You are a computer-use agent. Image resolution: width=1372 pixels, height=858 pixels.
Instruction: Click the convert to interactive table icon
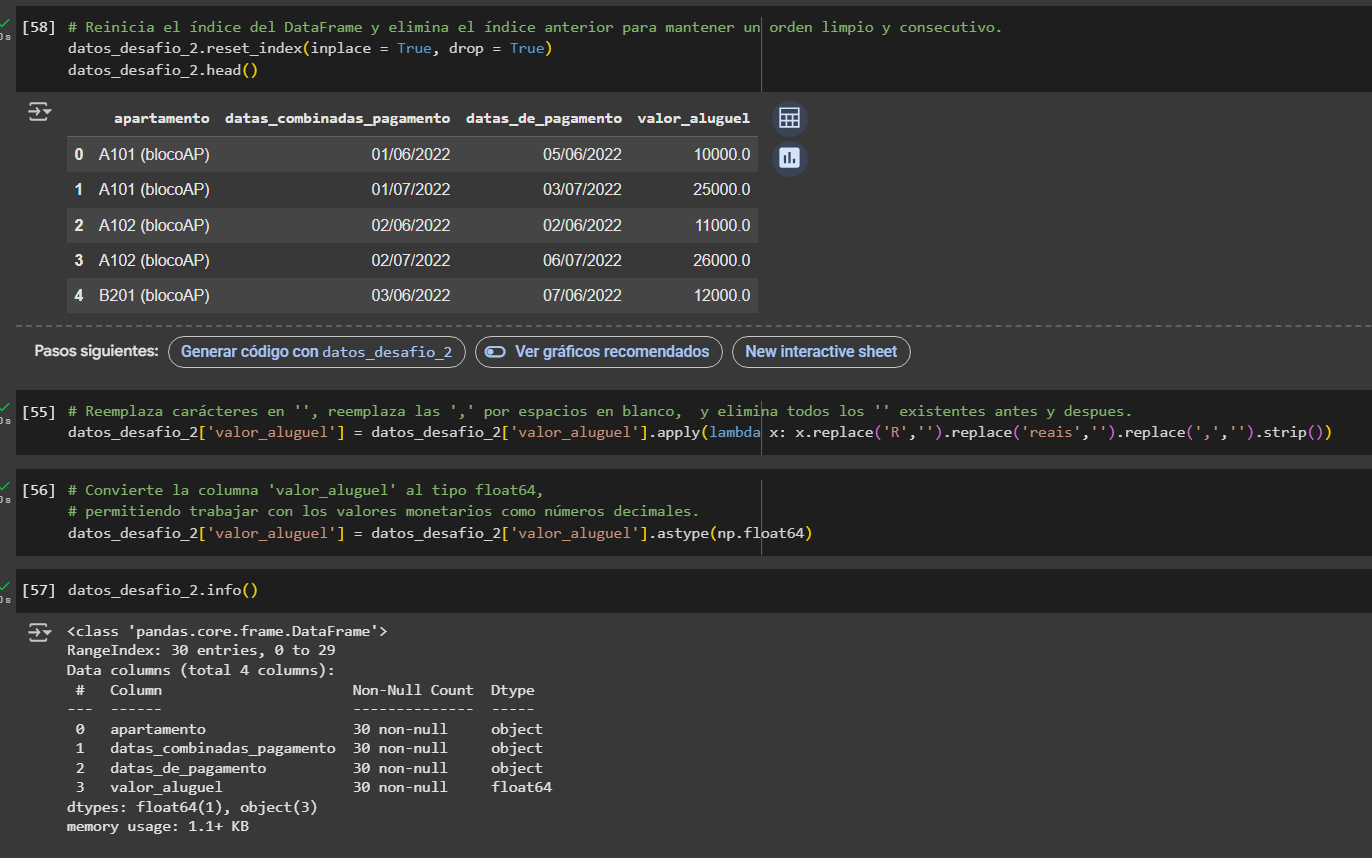point(789,118)
